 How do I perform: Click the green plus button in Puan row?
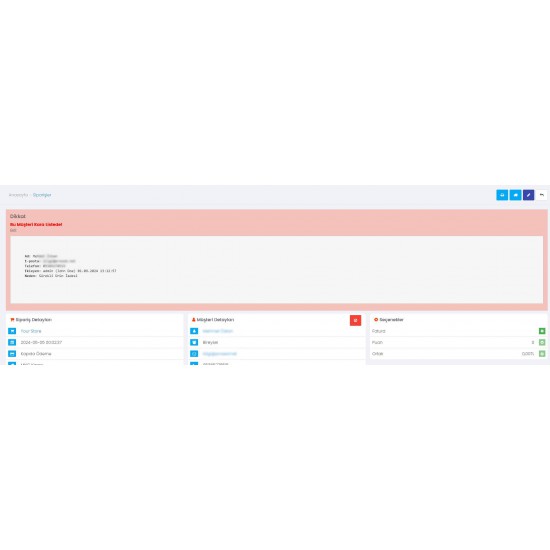(x=542, y=342)
